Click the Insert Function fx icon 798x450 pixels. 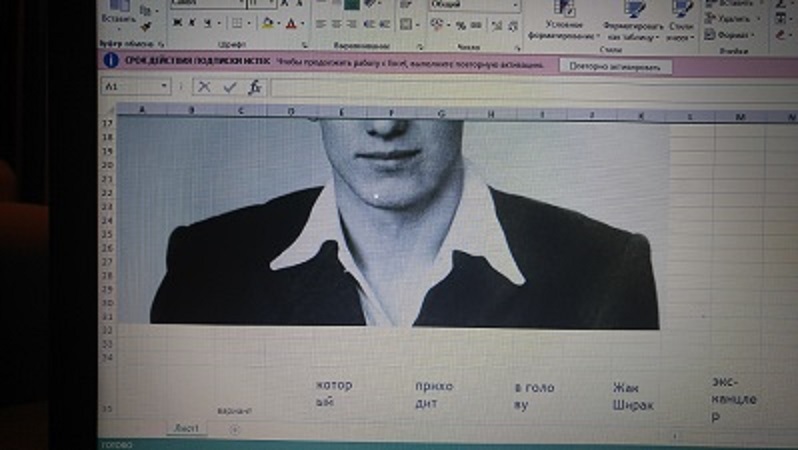click(x=255, y=87)
